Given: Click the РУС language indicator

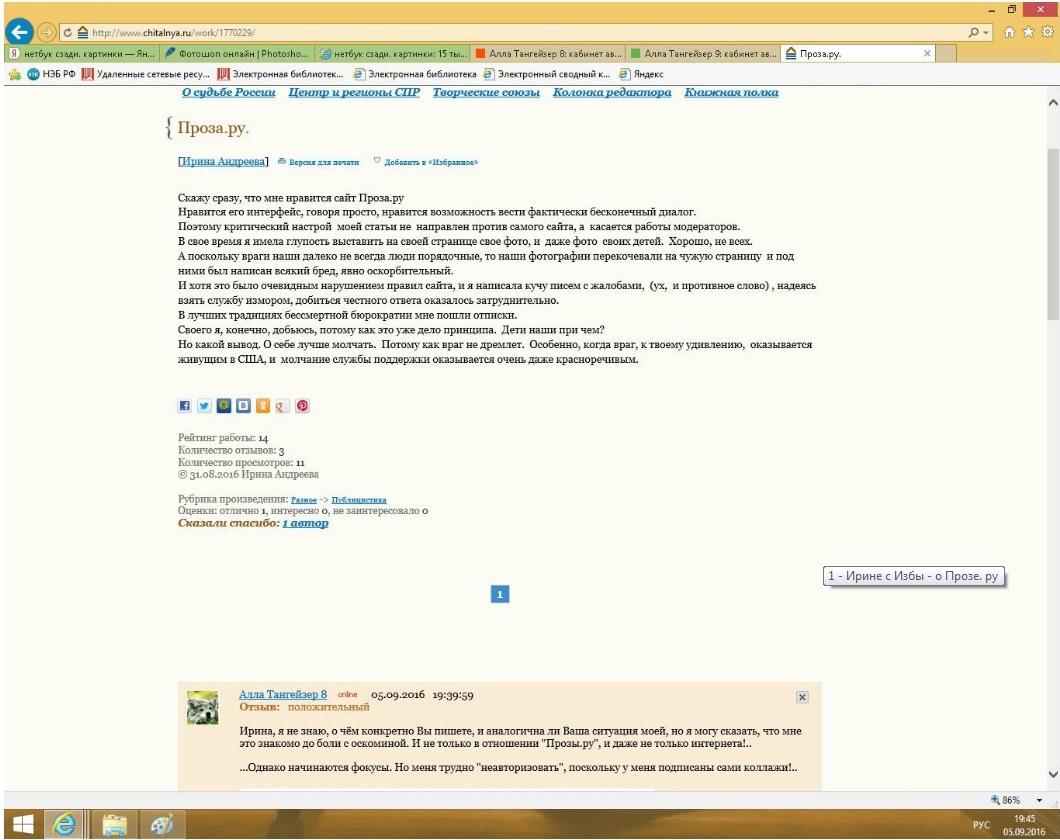Looking at the screenshot, I should 981,825.
